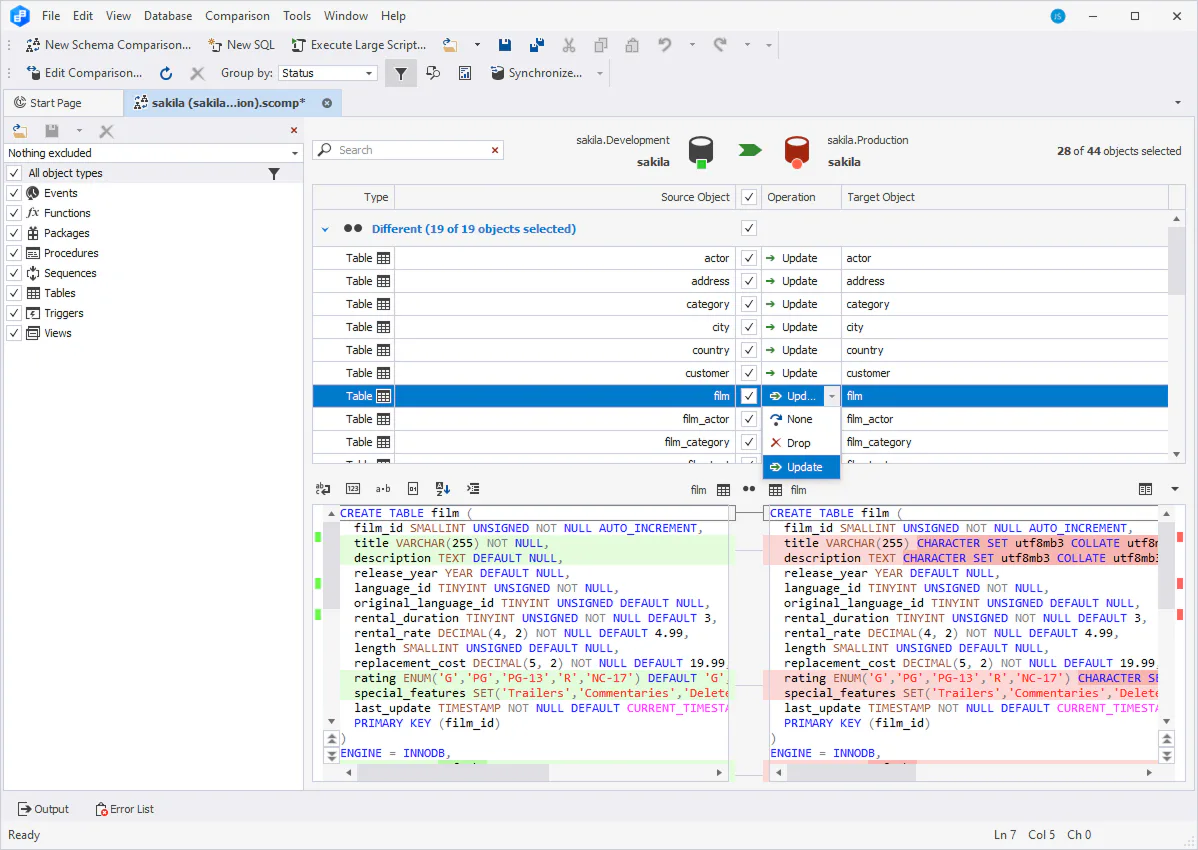Toggle the select-all checkbox in column header
The image size is (1198, 850).
tap(749, 197)
